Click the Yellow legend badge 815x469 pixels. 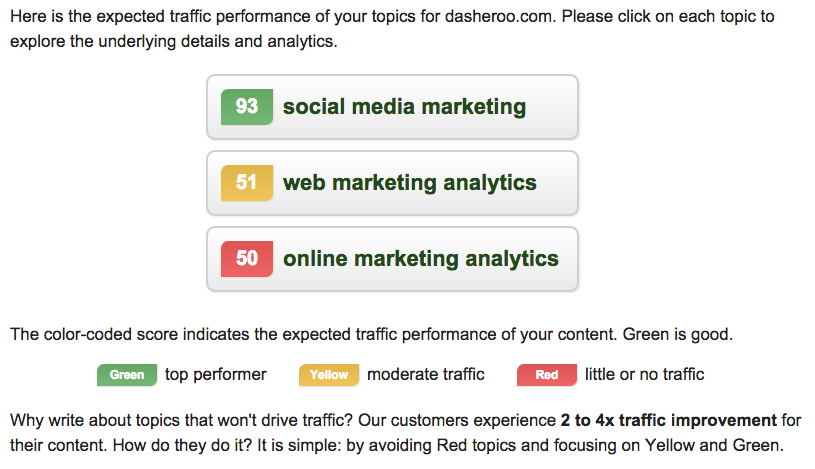[x=329, y=375]
